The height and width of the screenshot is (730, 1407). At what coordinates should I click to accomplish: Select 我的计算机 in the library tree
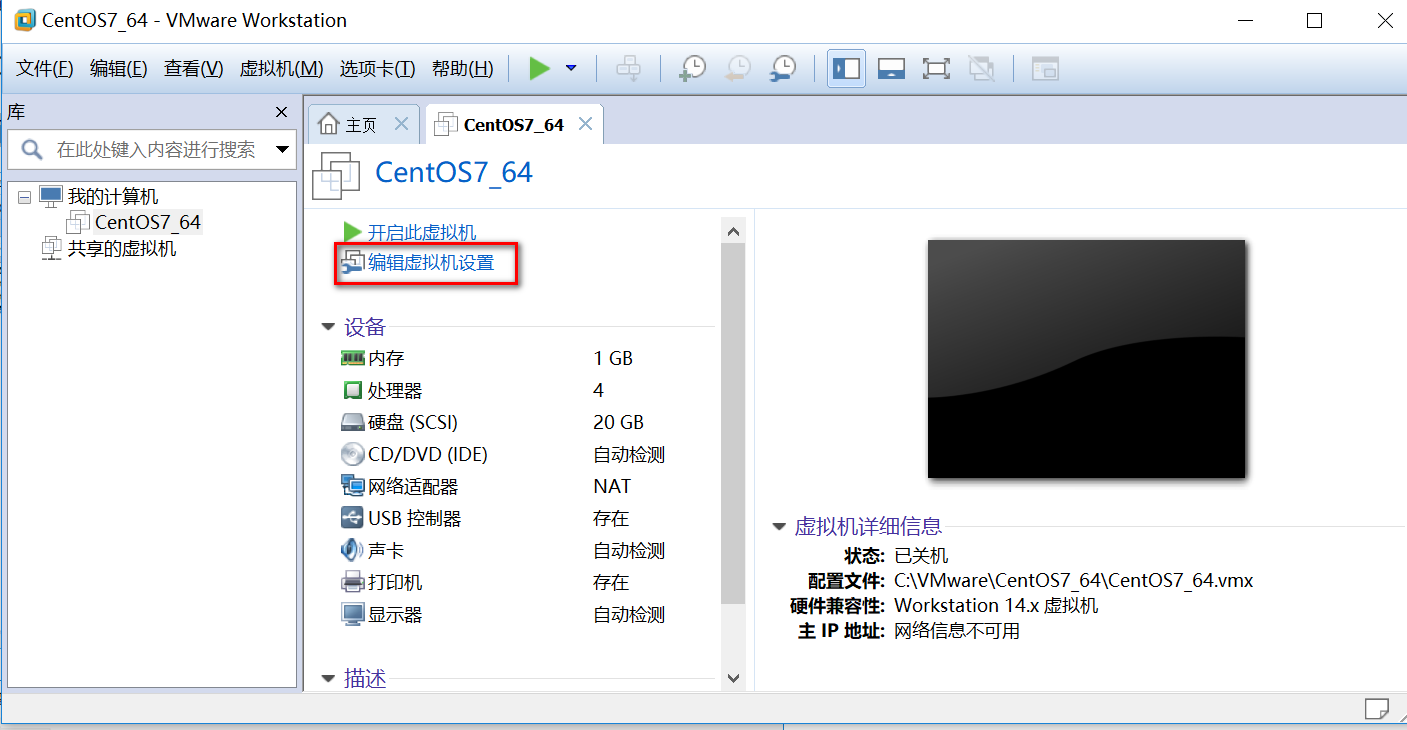pos(113,197)
